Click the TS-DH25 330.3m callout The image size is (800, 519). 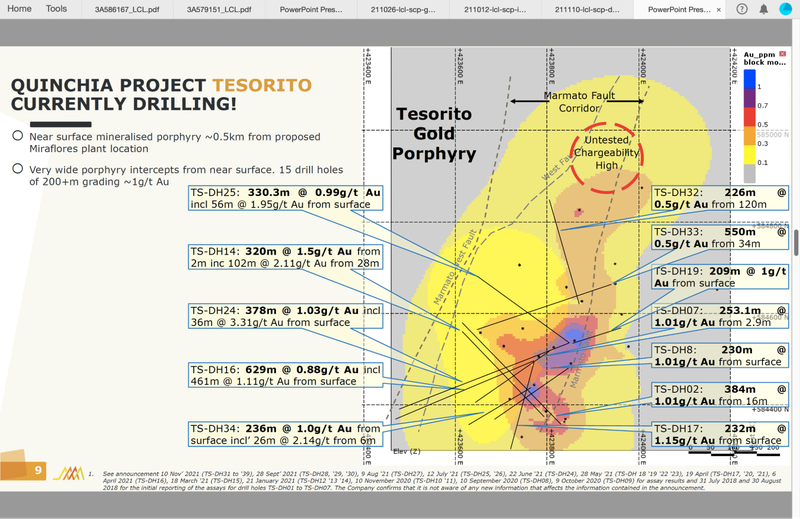click(286, 199)
